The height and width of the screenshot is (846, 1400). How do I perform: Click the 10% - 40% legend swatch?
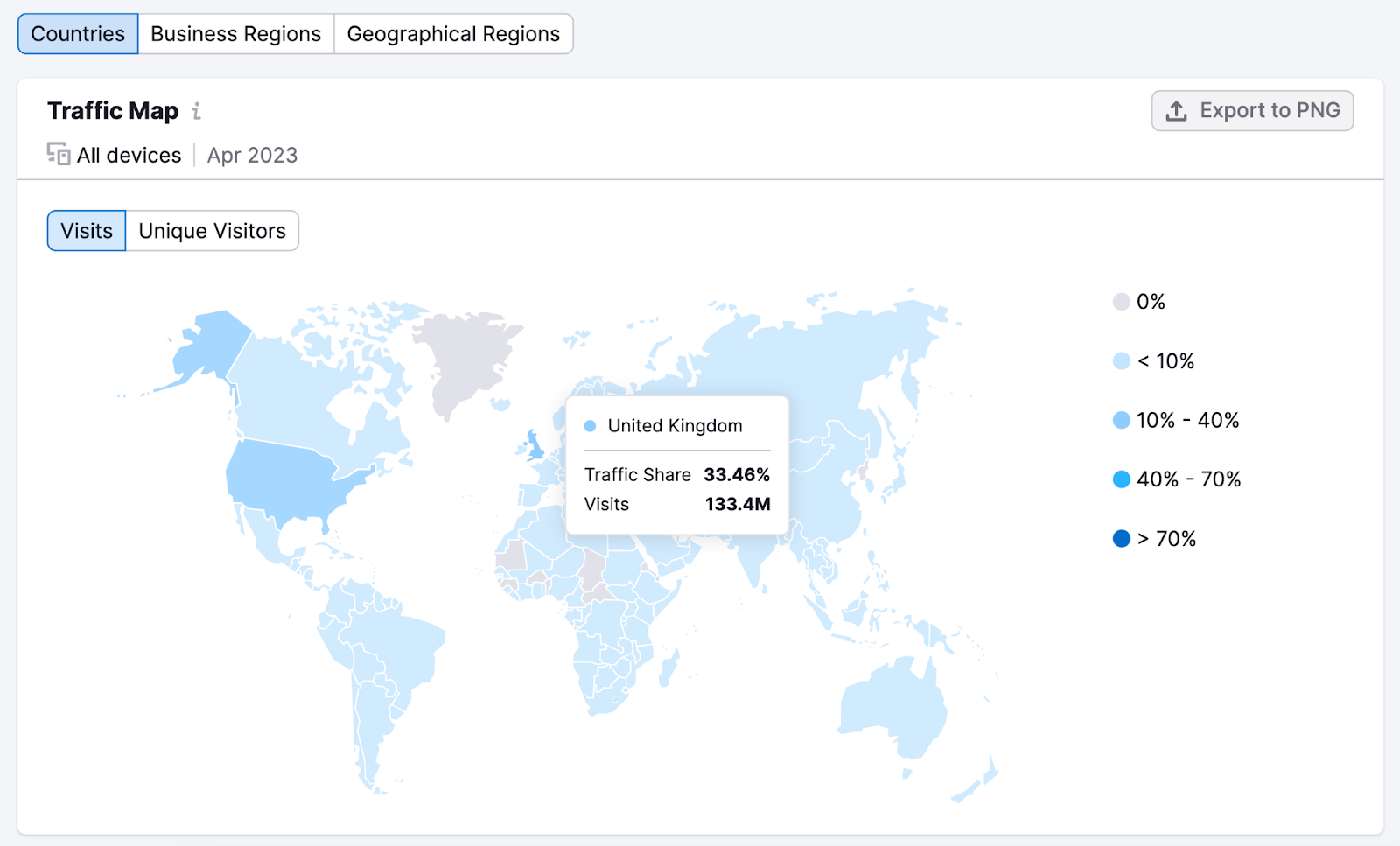point(1122,420)
